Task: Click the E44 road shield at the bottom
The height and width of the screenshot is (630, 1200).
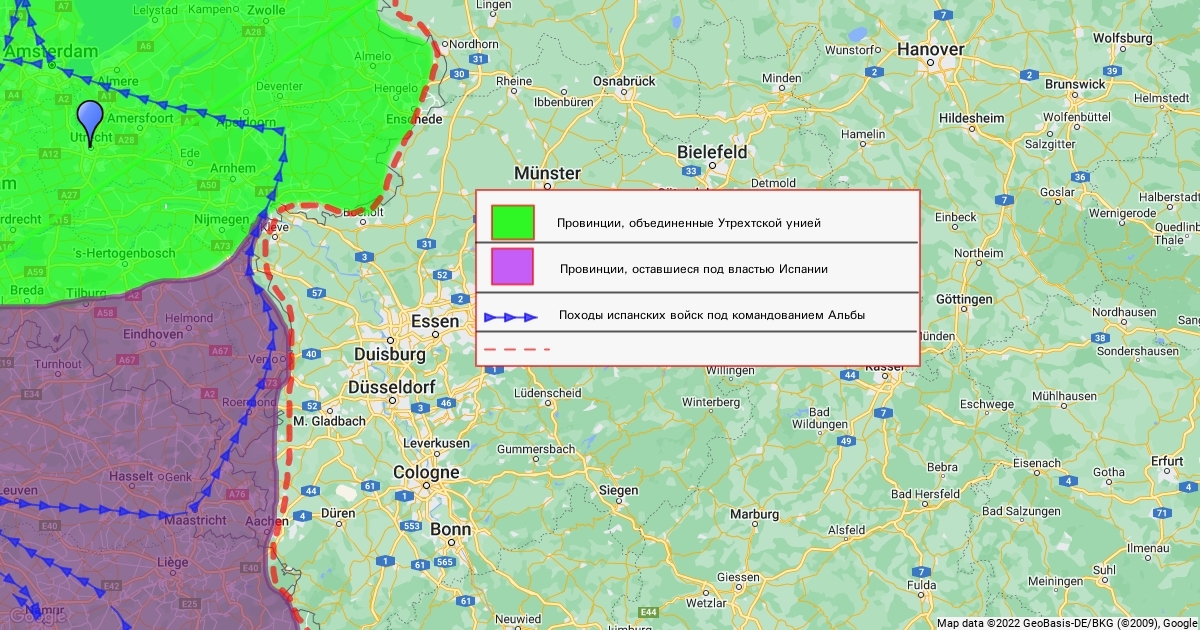Action: pyautogui.click(x=649, y=611)
